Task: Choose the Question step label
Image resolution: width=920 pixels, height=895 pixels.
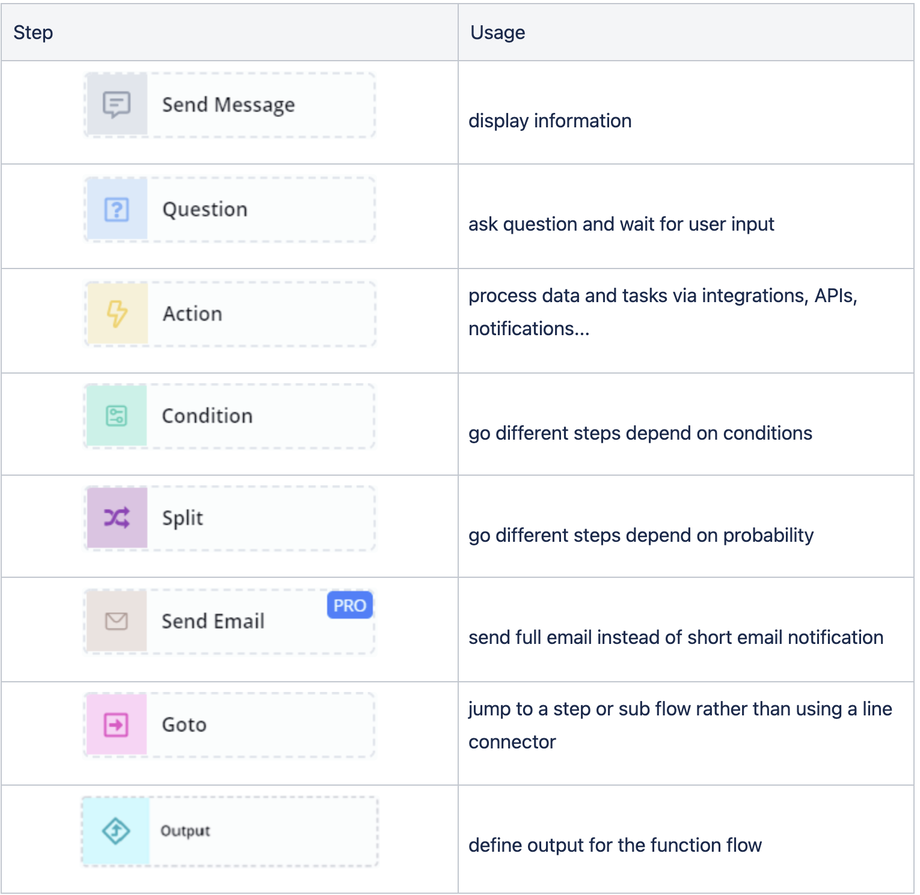Action: (205, 209)
